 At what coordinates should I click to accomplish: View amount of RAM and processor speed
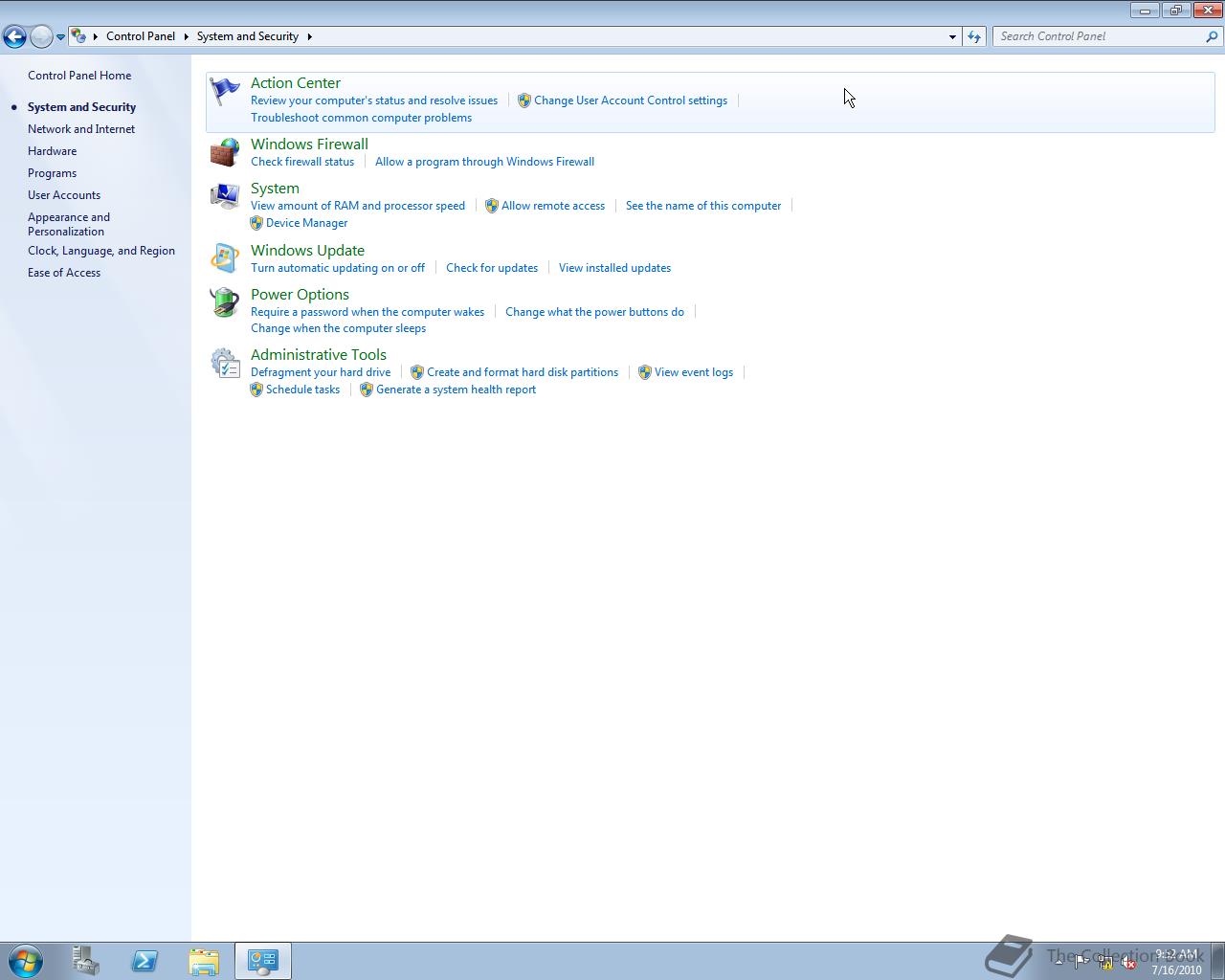[358, 206]
